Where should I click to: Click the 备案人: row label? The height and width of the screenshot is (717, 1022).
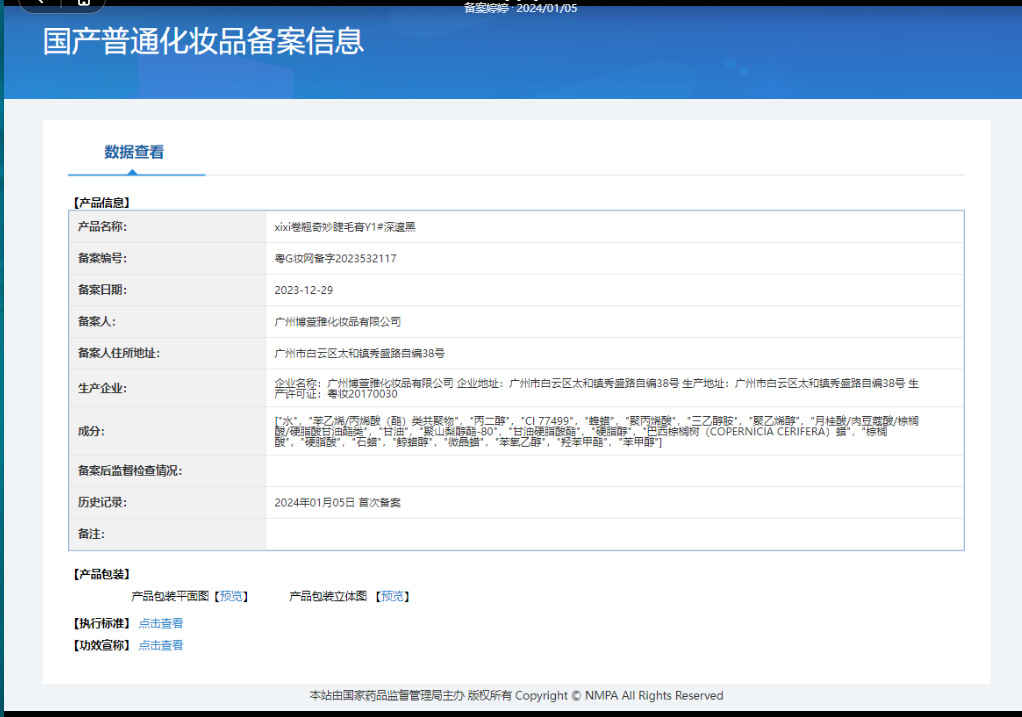pos(96,321)
